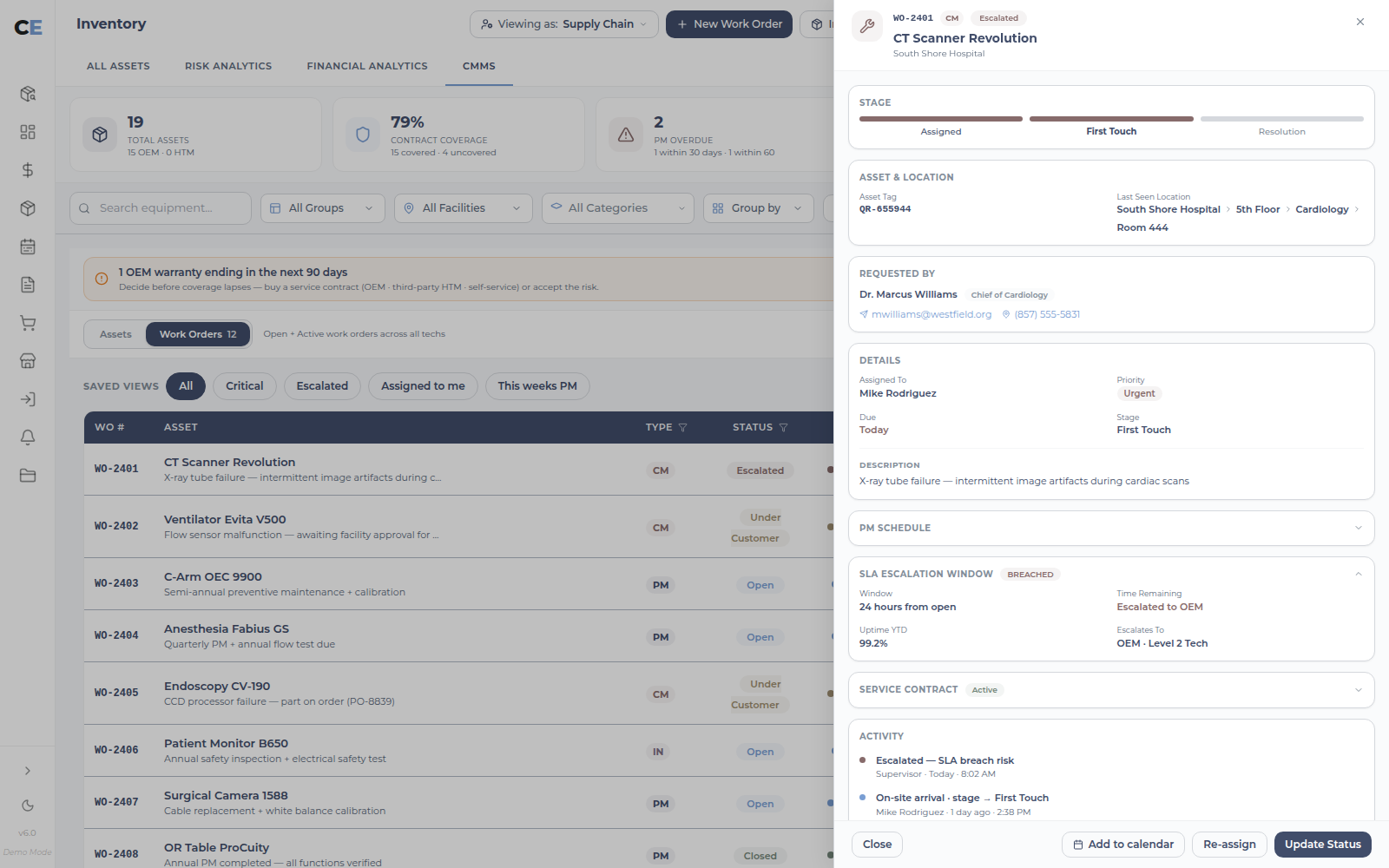Open the dollar sign financial sidebar icon

point(28,170)
